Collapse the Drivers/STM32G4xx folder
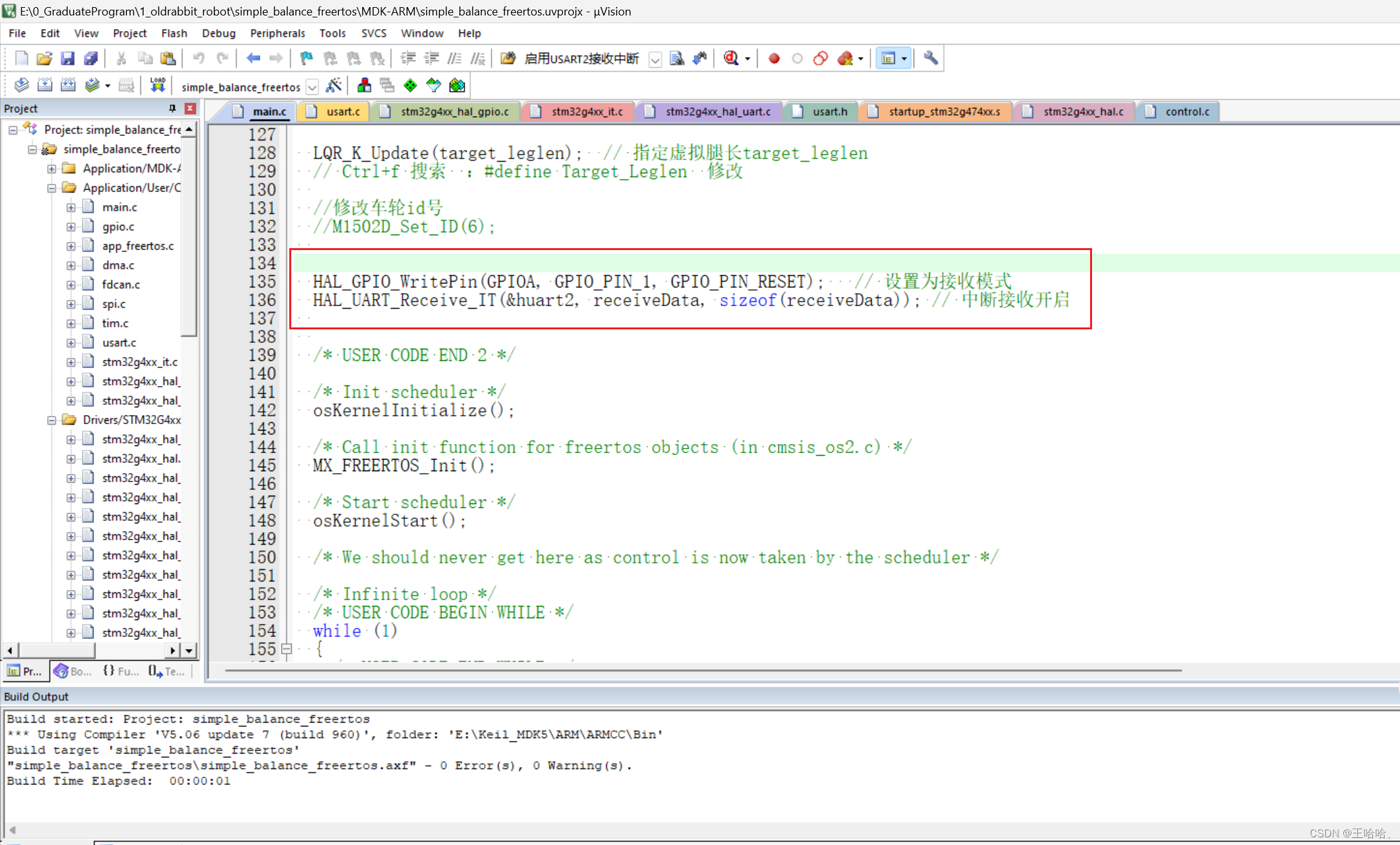 point(52,420)
